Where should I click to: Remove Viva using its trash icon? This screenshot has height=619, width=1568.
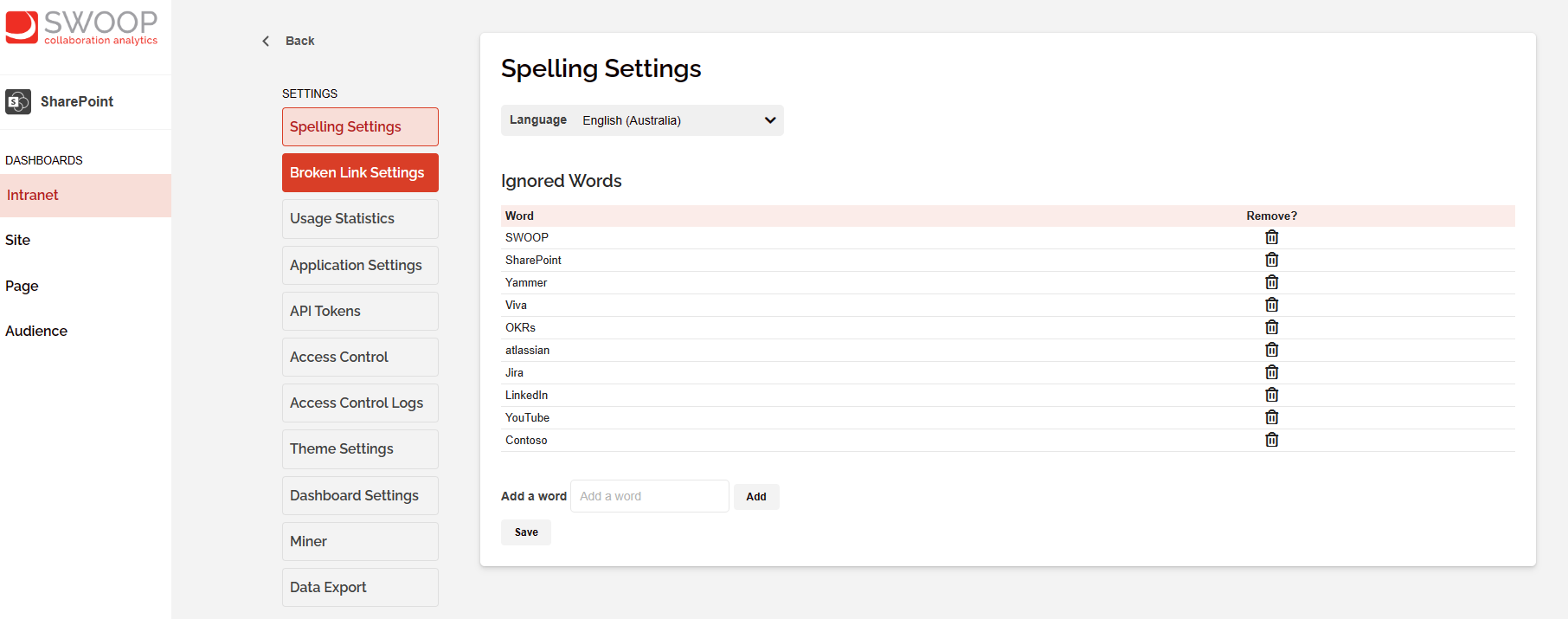click(x=1271, y=305)
